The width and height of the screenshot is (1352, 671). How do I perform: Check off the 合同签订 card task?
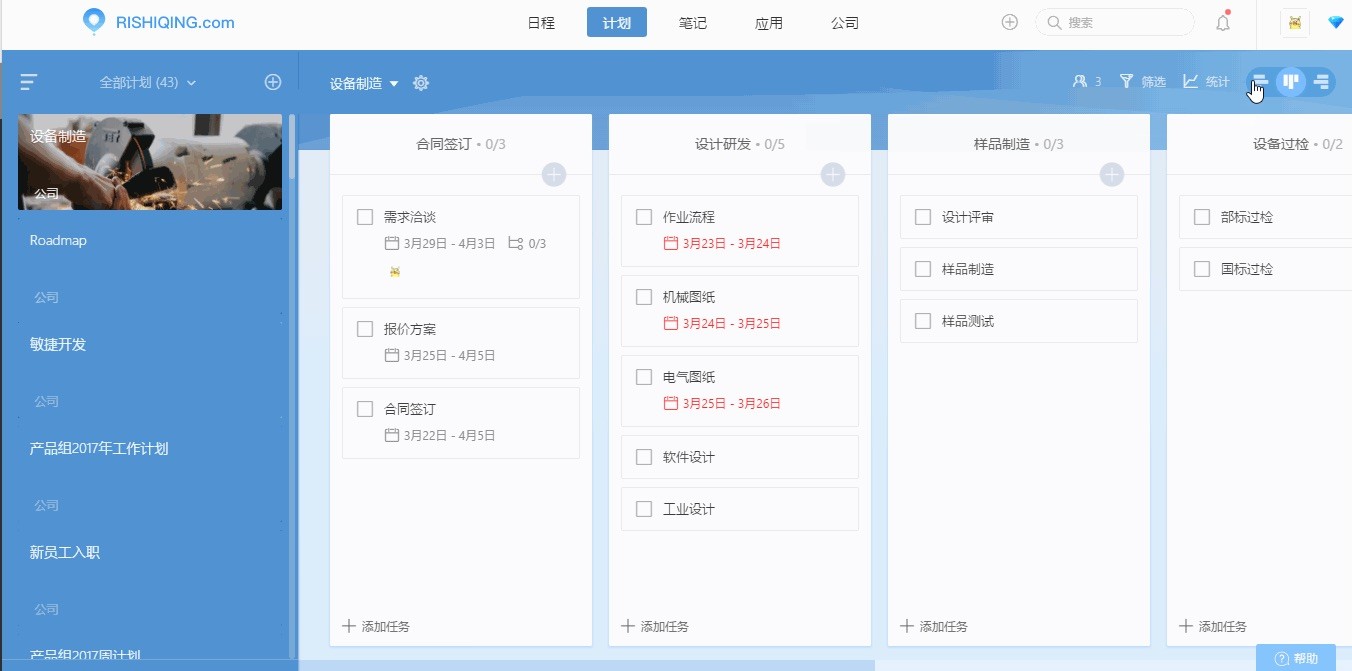point(365,409)
